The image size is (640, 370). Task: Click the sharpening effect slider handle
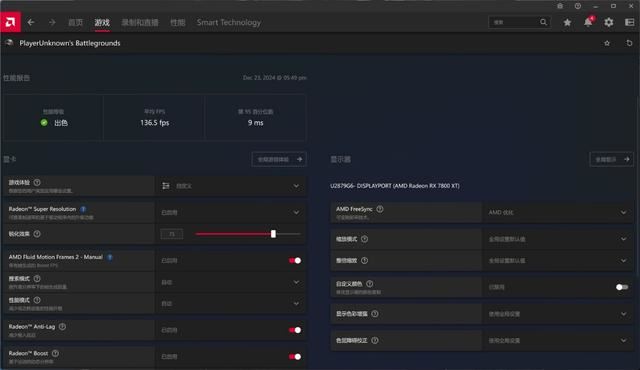273,234
